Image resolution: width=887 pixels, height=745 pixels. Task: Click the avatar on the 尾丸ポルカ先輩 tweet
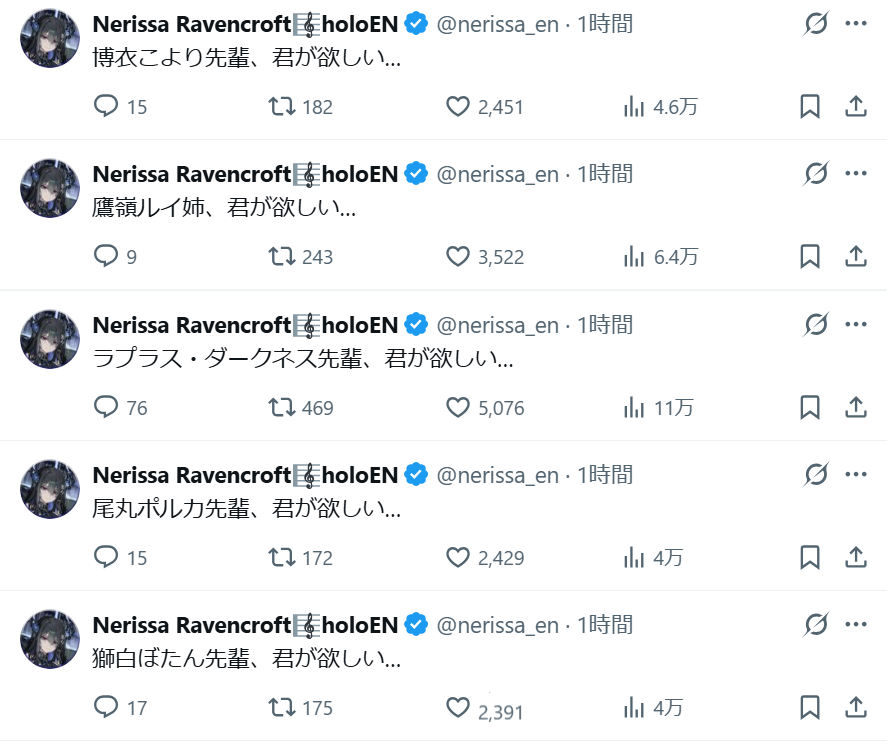click(50, 489)
